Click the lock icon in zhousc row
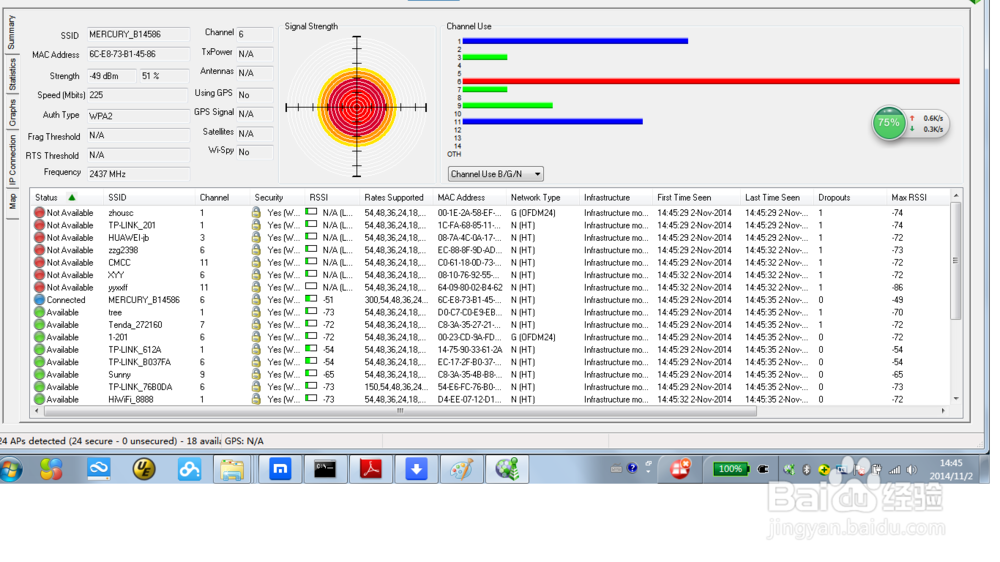Viewport: 1000px width, 562px height. (x=256, y=212)
